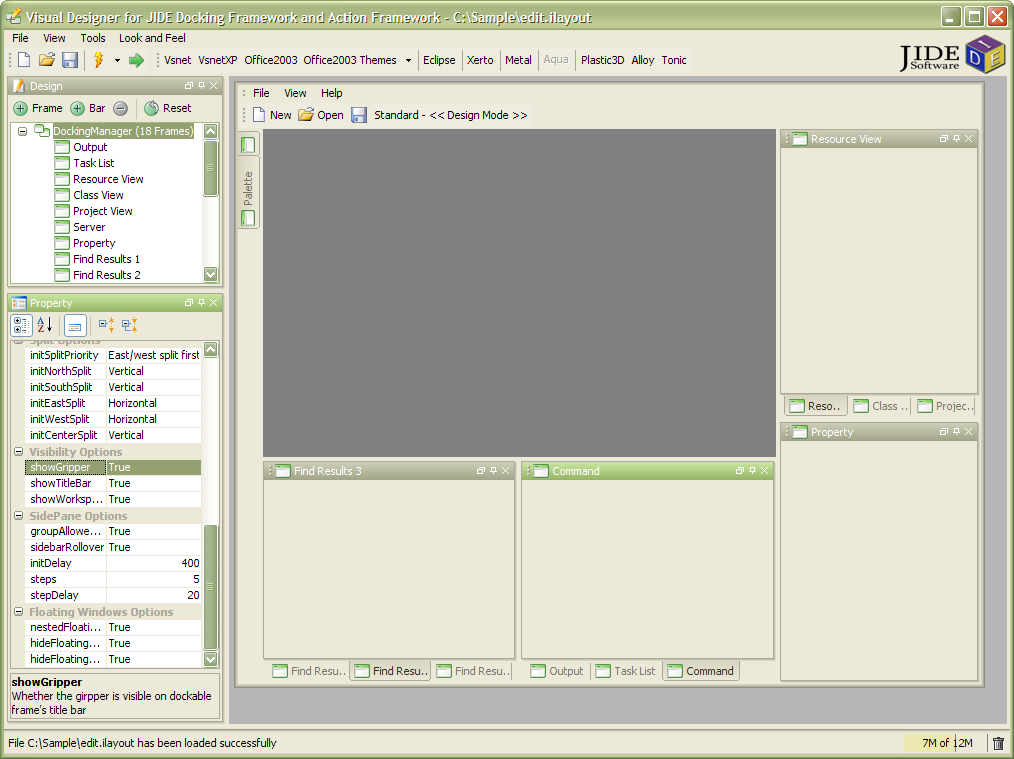Collapse the DockingManager tree node
Viewport: 1014px width, 759px height.
23,131
